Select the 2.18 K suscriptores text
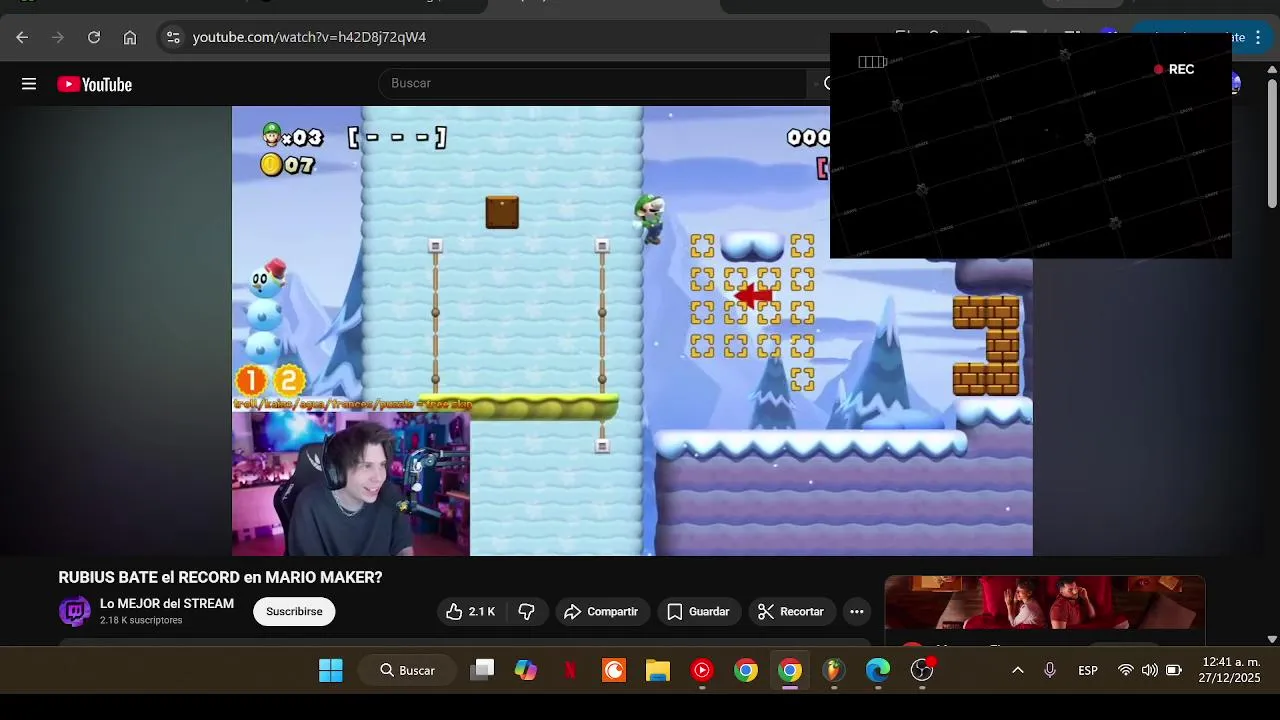This screenshot has height=720, width=1280. (141, 620)
